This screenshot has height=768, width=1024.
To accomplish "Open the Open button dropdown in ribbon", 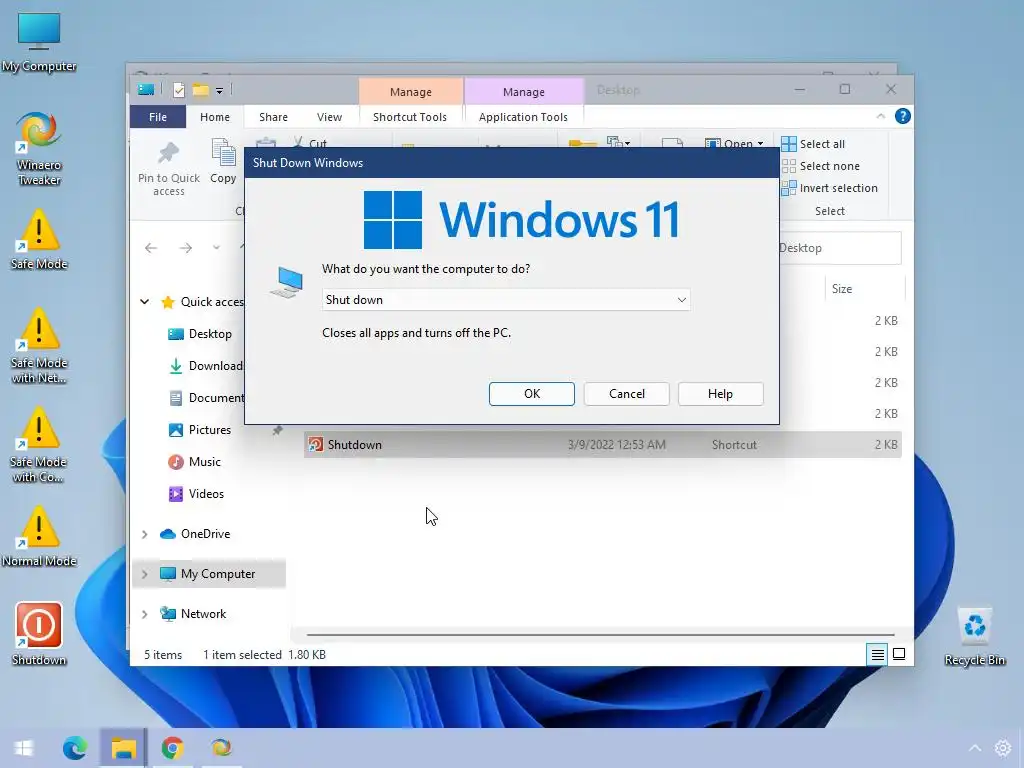I will coord(760,144).
